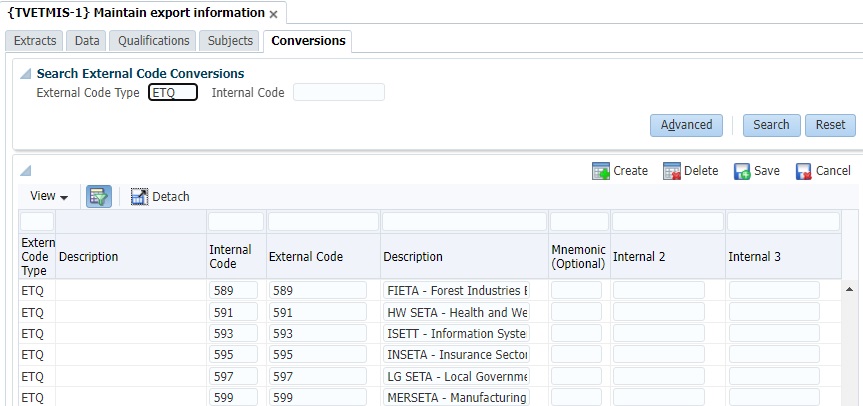Open the Qualifications tab
The height and width of the screenshot is (406, 863).
point(153,41)
